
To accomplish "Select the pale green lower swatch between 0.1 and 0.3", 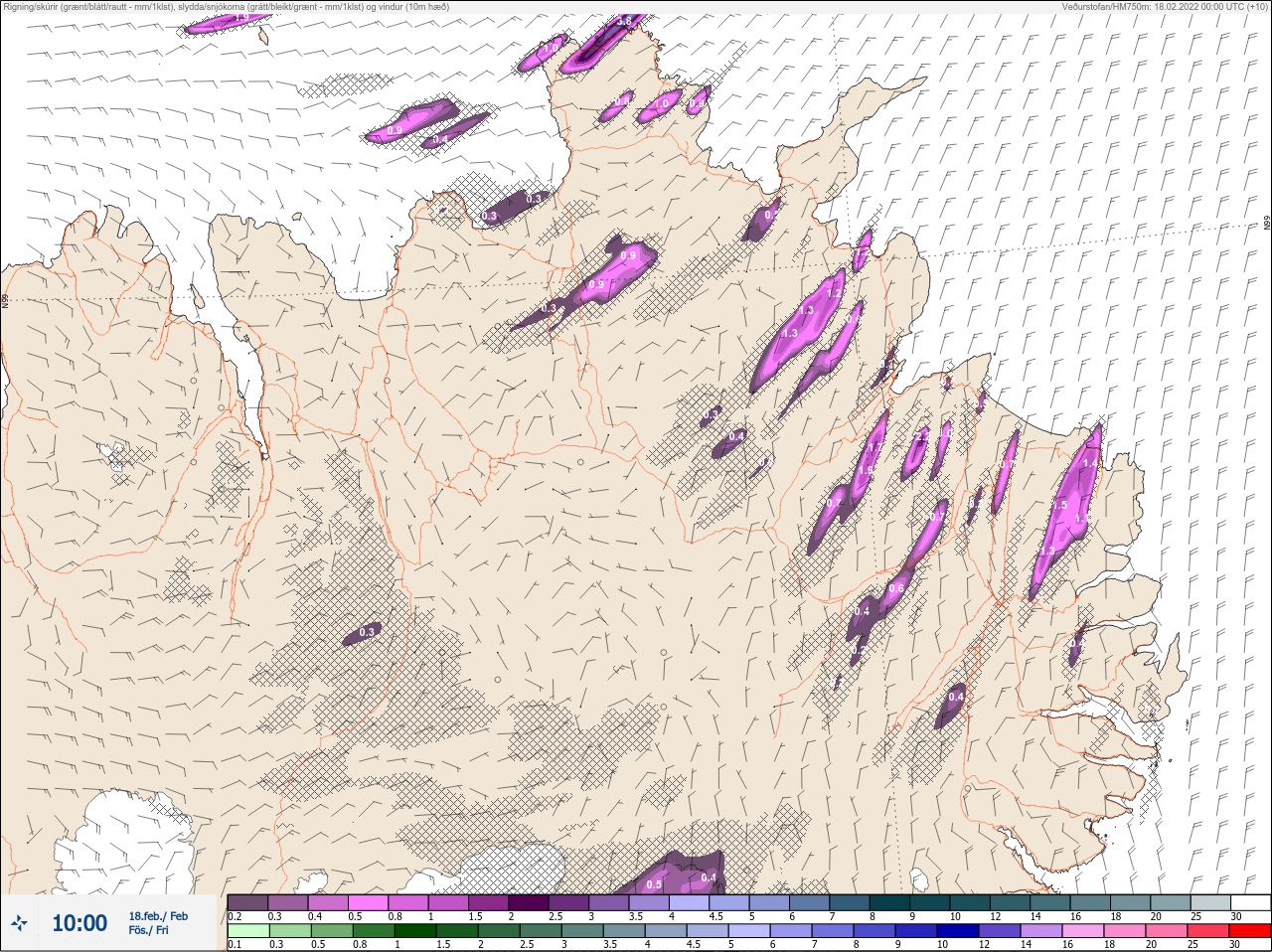I will click(247, 931).
